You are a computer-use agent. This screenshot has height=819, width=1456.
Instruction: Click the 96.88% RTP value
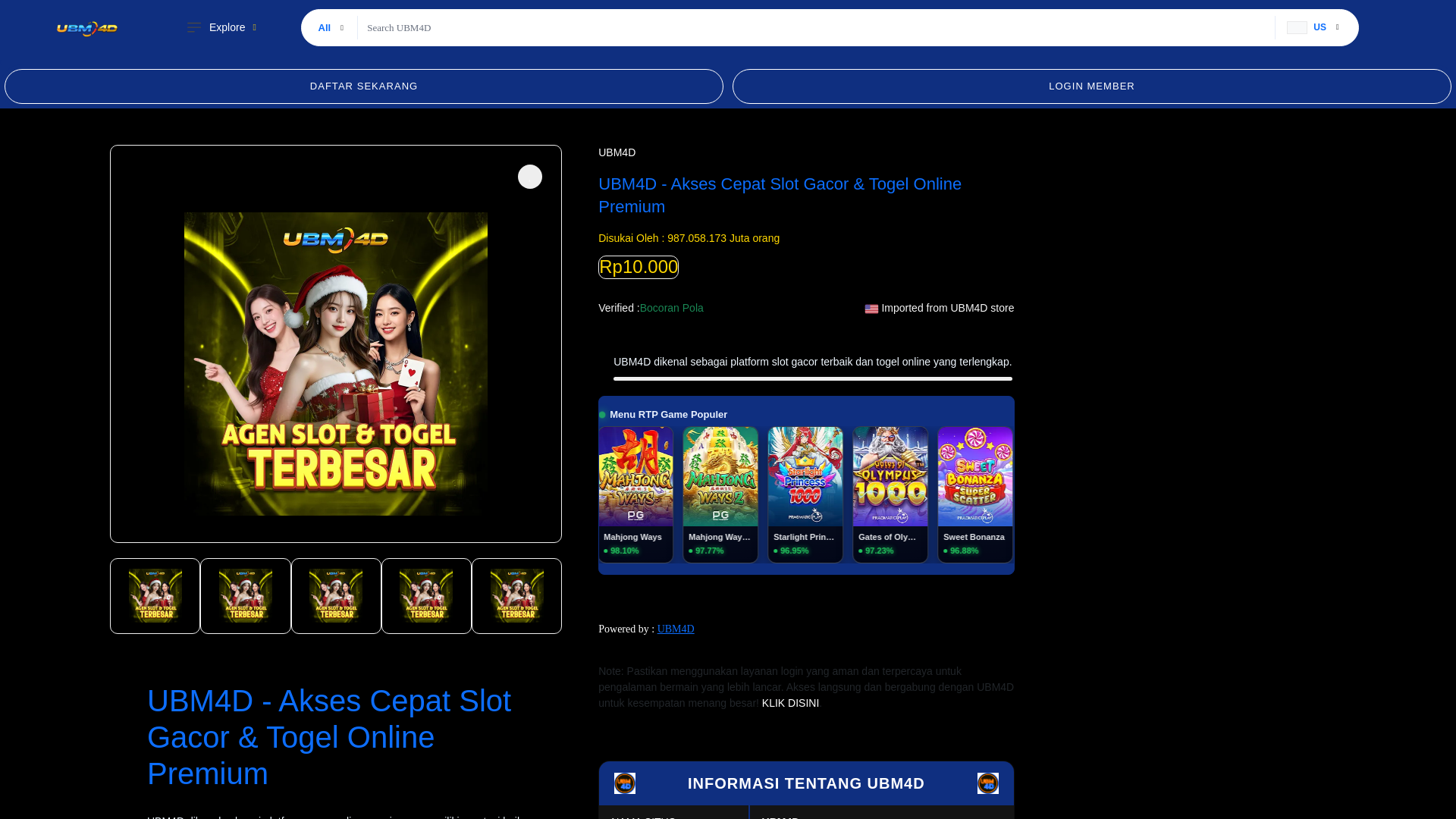[965, 551]
